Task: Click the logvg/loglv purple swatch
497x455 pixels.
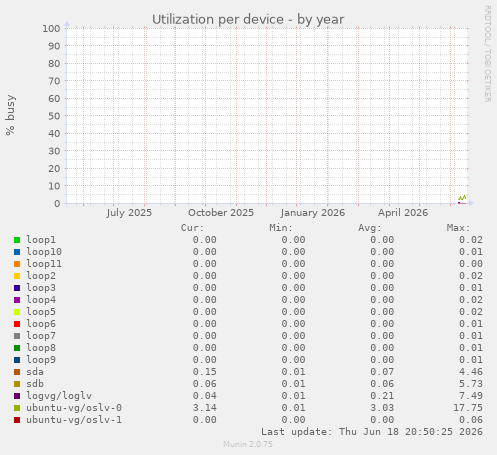Action: tap(17, 396)
